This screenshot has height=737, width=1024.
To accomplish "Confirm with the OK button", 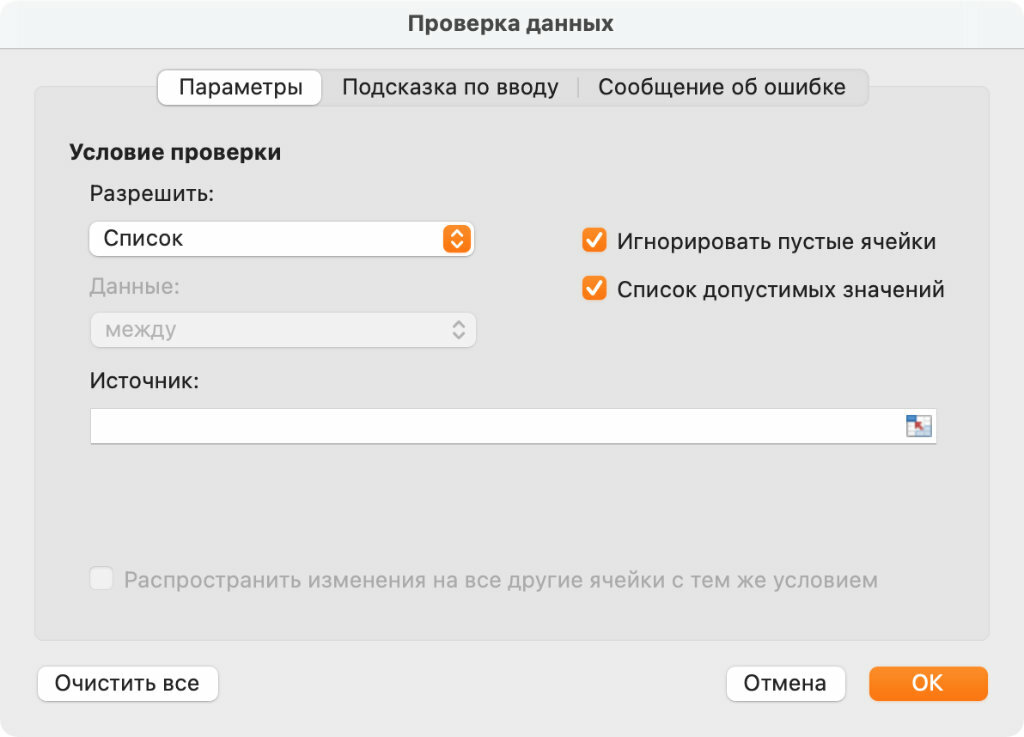I will (927, 683).
